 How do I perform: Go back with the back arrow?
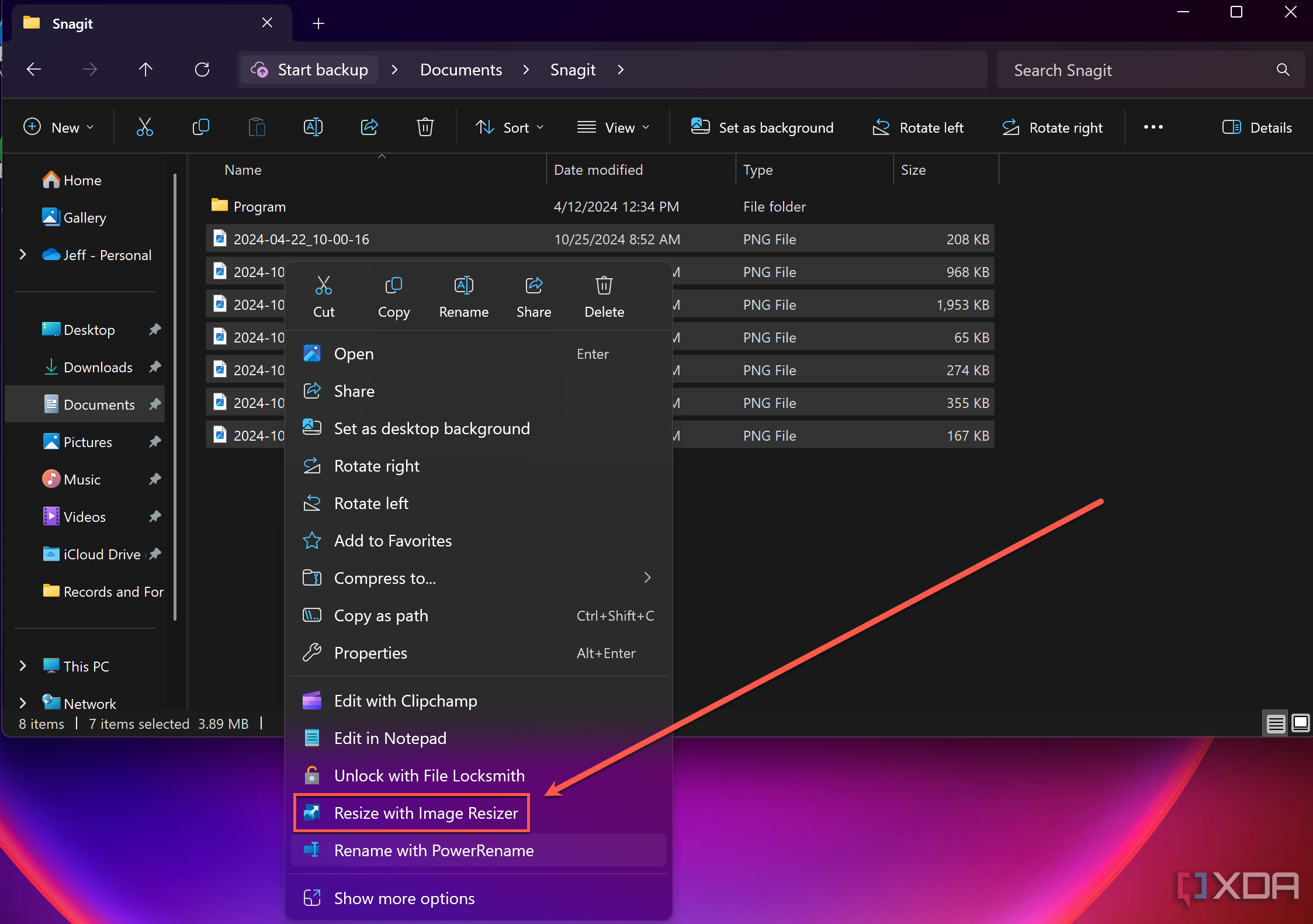click(34, 70)
